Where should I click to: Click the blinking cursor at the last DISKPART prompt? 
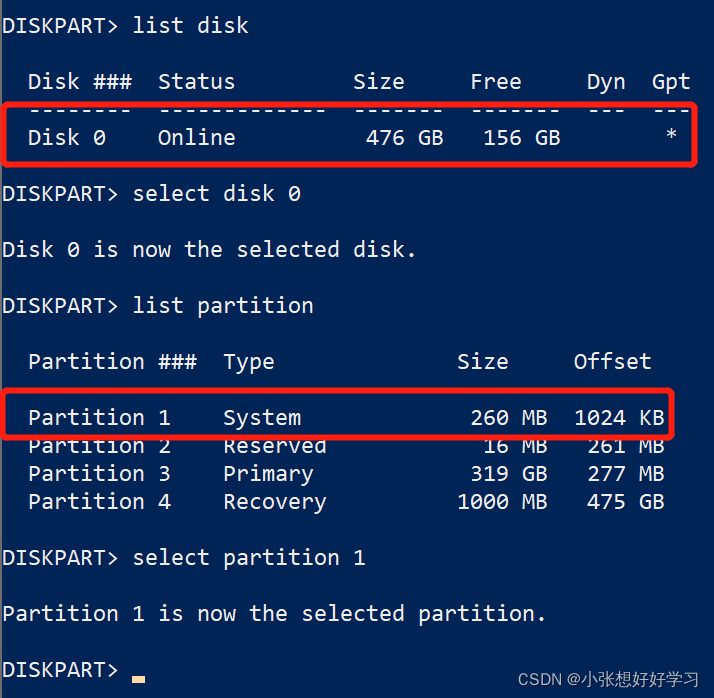[x=138, y=679]
